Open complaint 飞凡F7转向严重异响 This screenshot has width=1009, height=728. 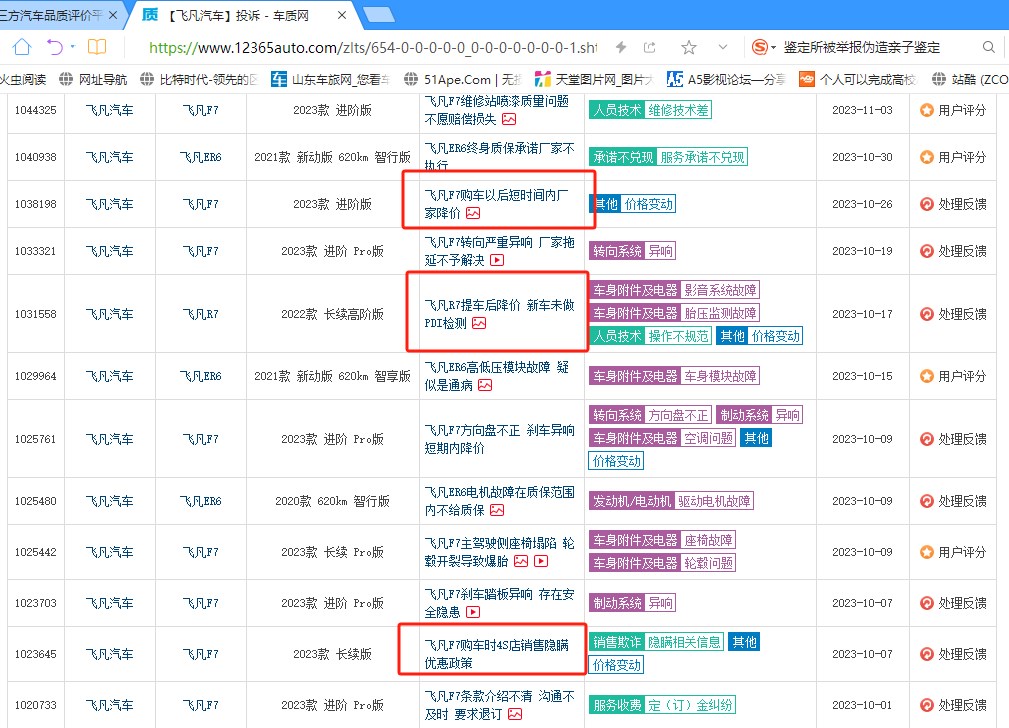click(x=499, y=251)
